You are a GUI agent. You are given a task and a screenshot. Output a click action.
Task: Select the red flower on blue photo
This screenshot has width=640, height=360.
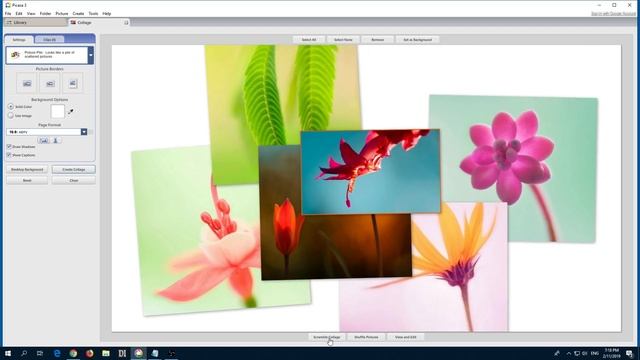tap(371, 171)
